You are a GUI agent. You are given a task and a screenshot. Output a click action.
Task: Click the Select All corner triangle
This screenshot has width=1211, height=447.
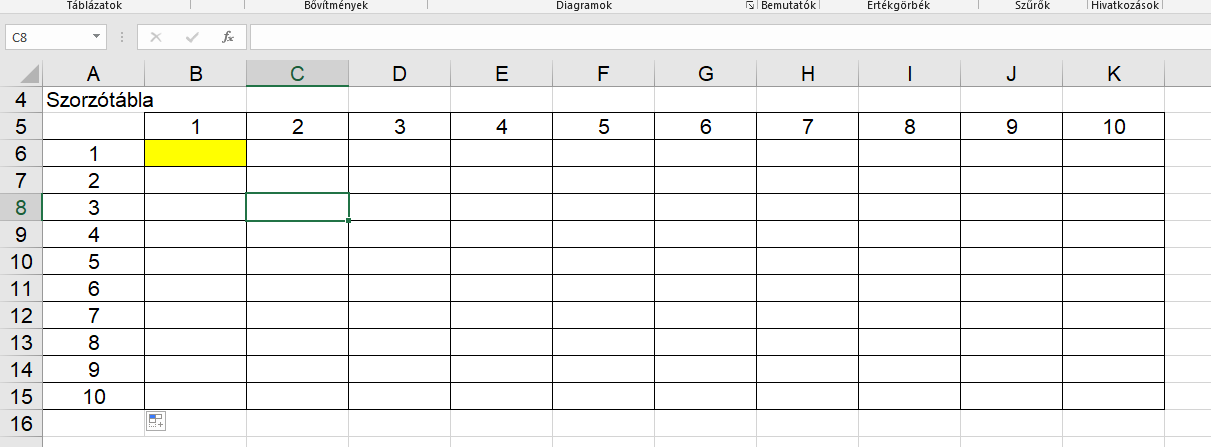click(x=30, y=74)
